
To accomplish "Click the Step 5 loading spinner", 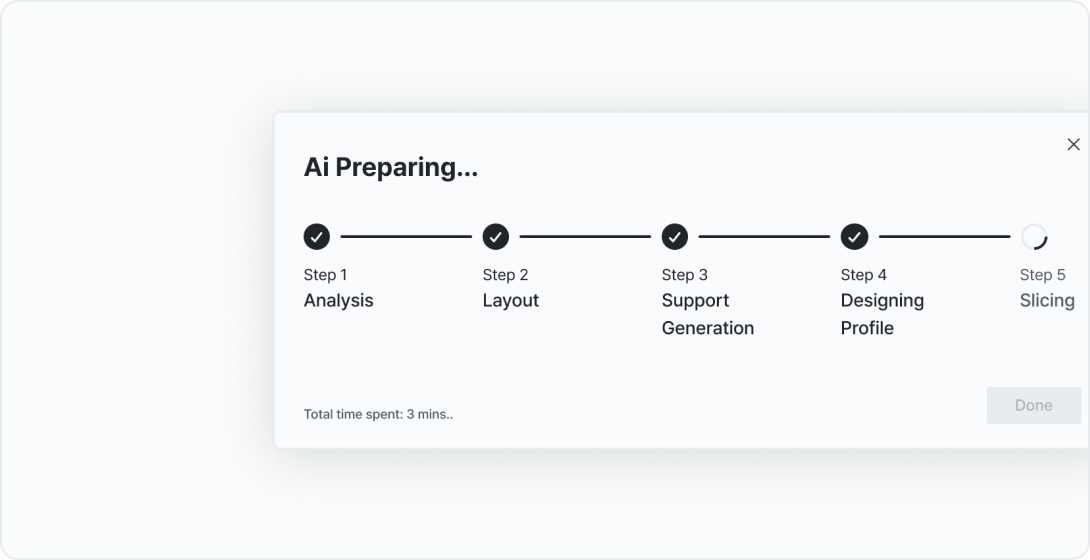I will click(1034, 237).
